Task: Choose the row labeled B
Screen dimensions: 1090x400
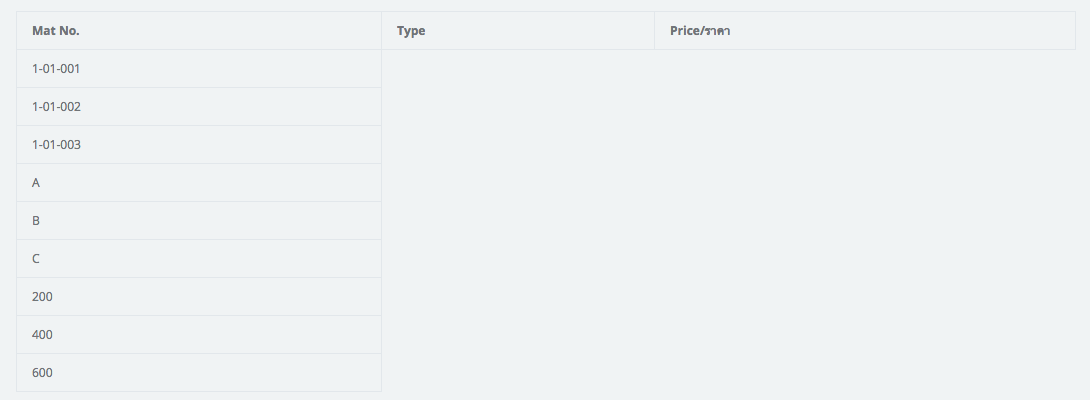Action: 199,221
